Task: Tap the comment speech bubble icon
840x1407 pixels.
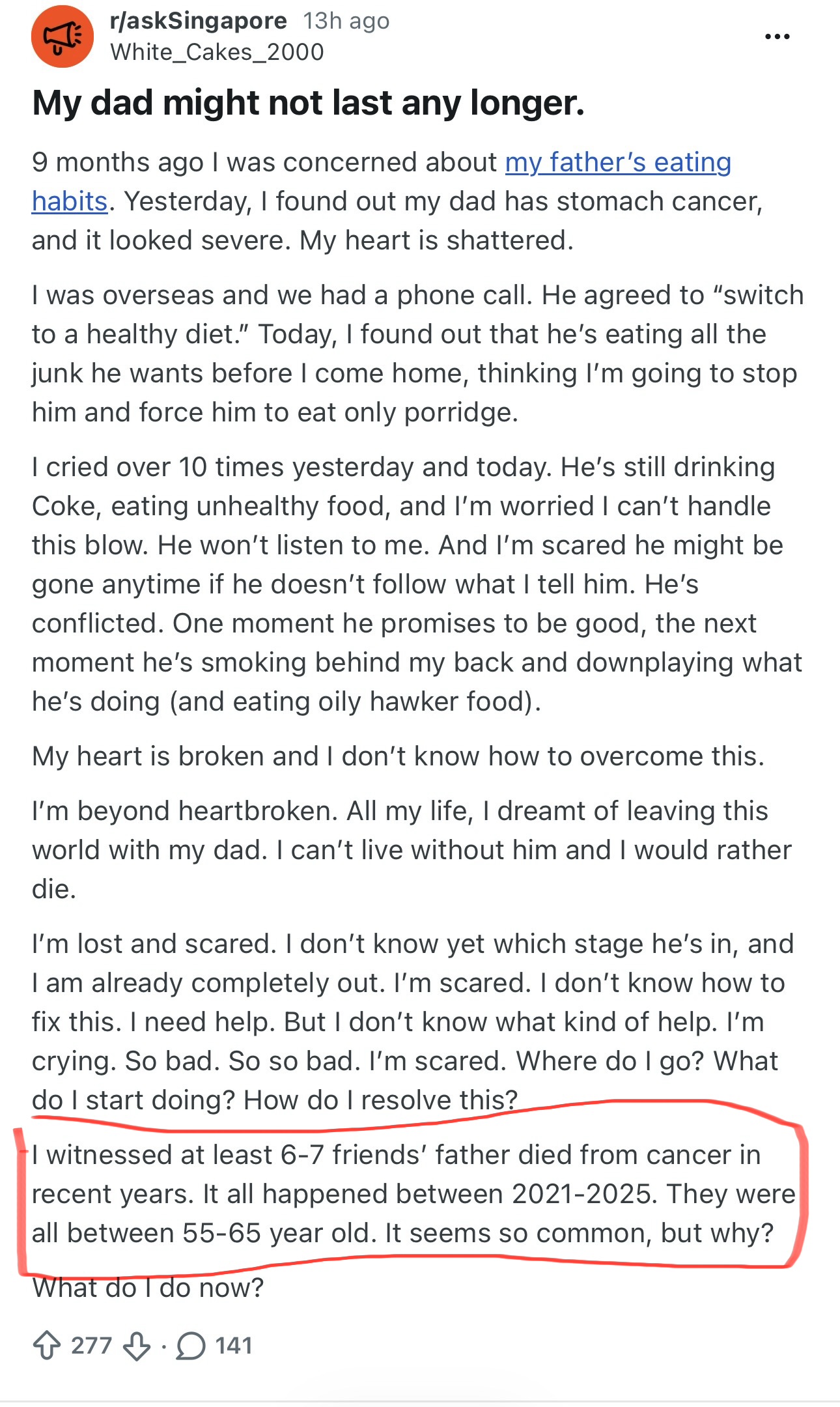Action: point(191,1346)
